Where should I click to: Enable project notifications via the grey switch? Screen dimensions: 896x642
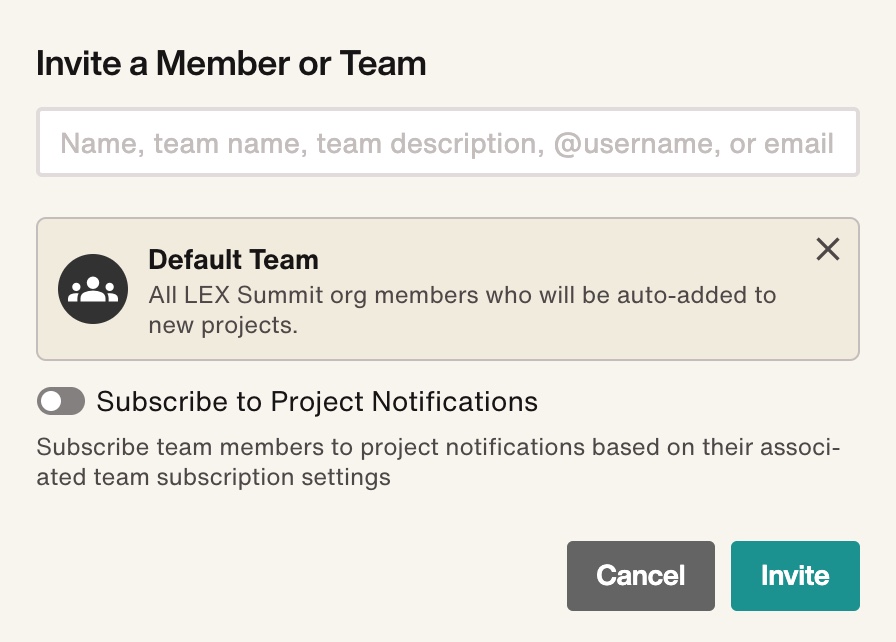coord(61,401)
